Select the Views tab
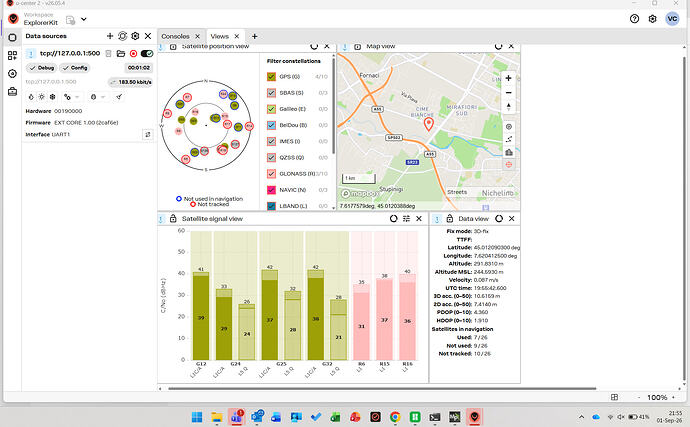Screen dimensions: 690x427 [219, 37]
